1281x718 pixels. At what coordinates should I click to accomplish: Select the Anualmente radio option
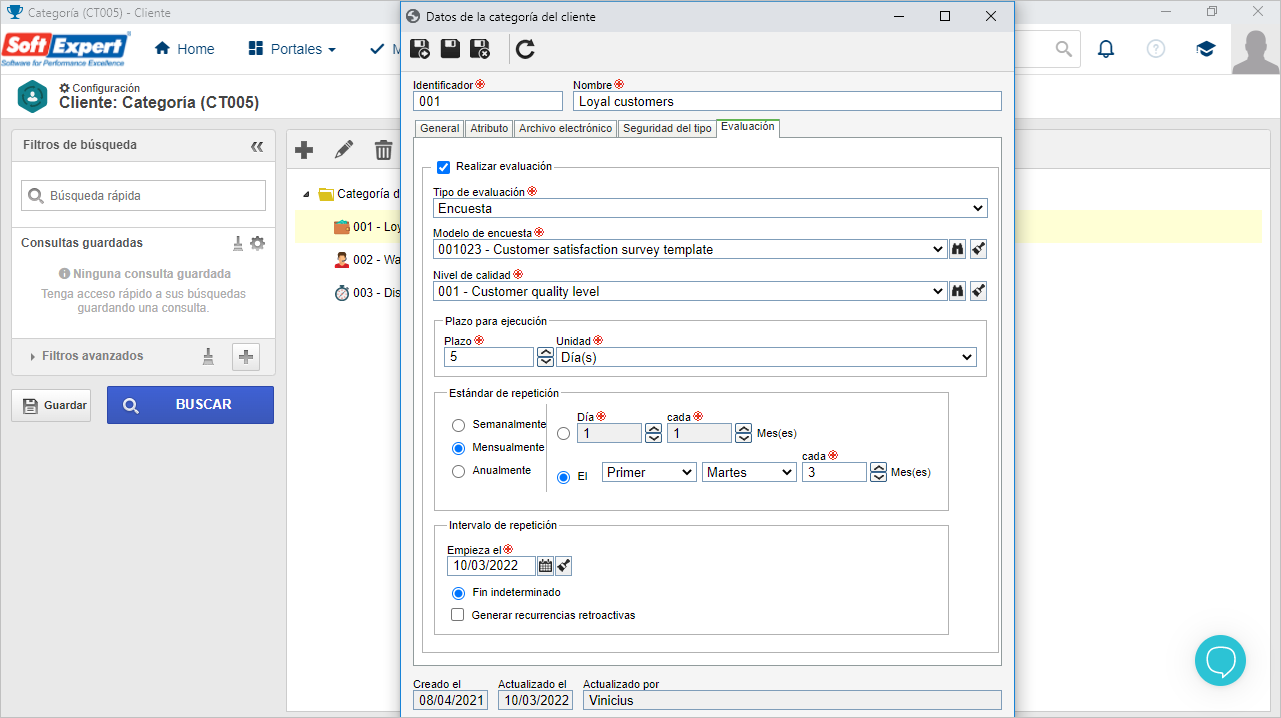tap(458, 471)
